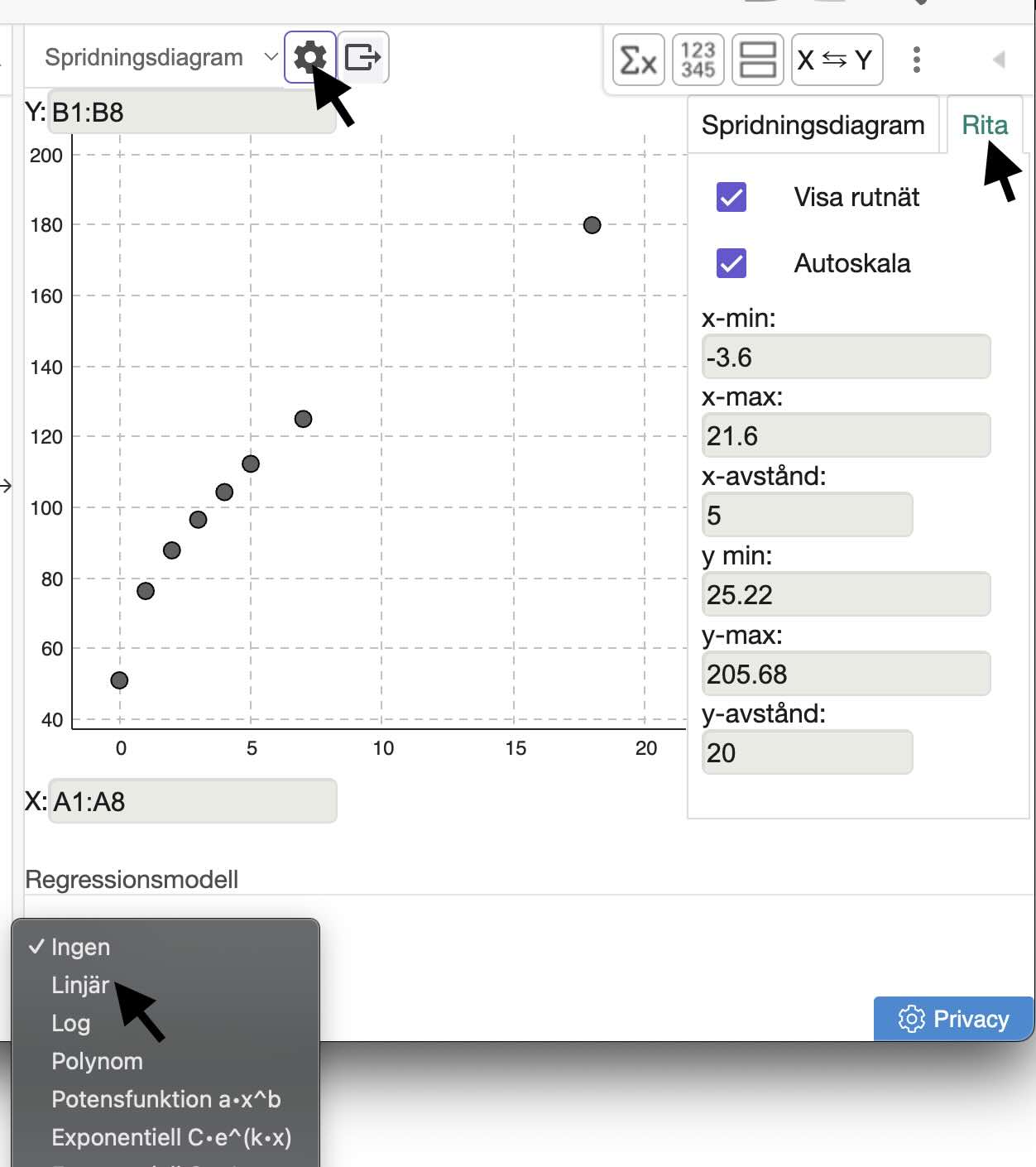Edit the x-avstånd value field

pyautogui.click(x=807, y=514)
